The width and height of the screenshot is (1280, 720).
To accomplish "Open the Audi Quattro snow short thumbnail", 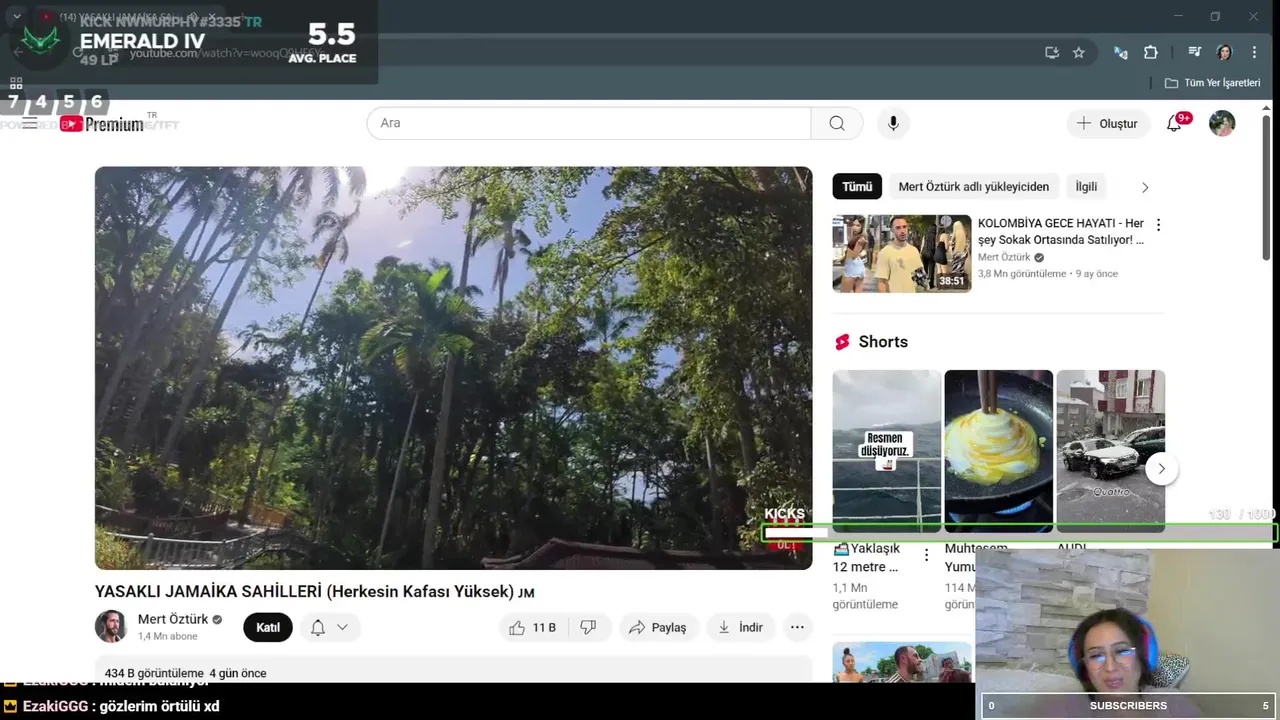I will tap(1111, 451).
